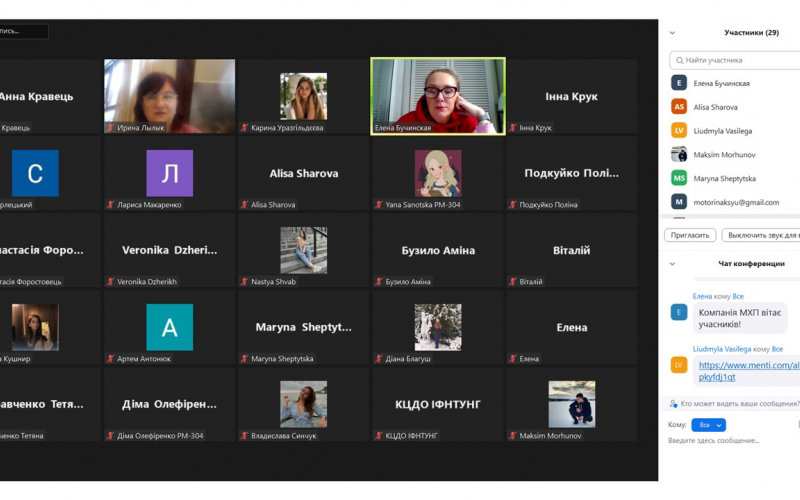
Task: Click muted mic icon beside КЦДО ІФНТУНГ
Action: pos(379,436)
